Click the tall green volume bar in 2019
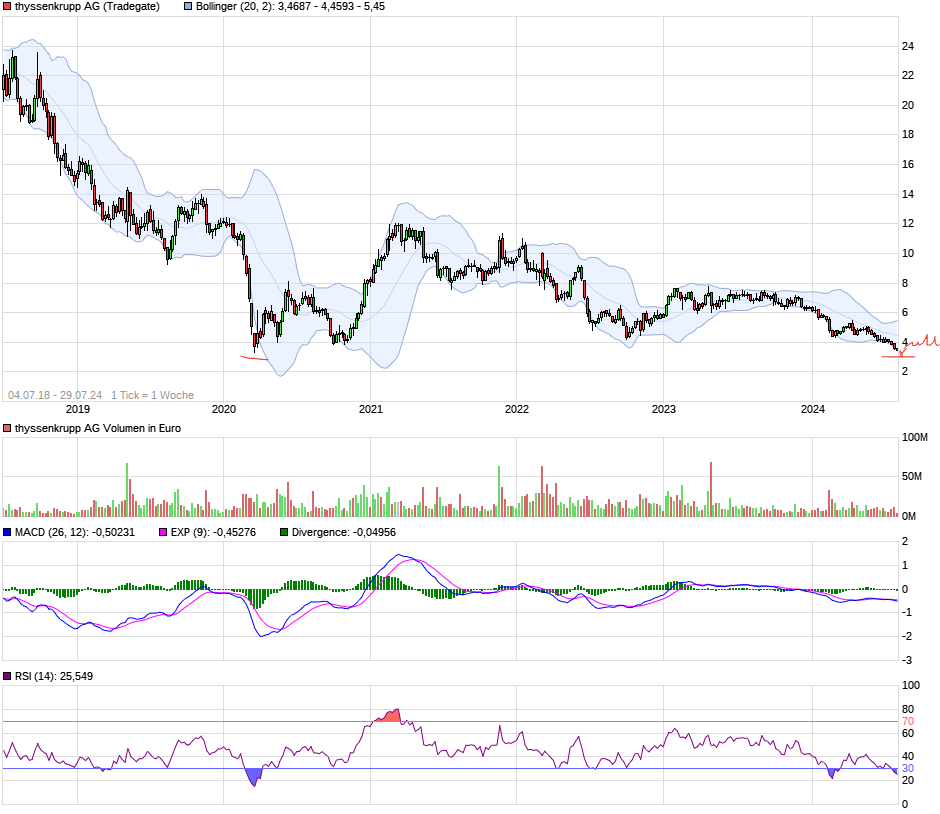Viewport: 940px width, 814px height. tap(127, 490)
